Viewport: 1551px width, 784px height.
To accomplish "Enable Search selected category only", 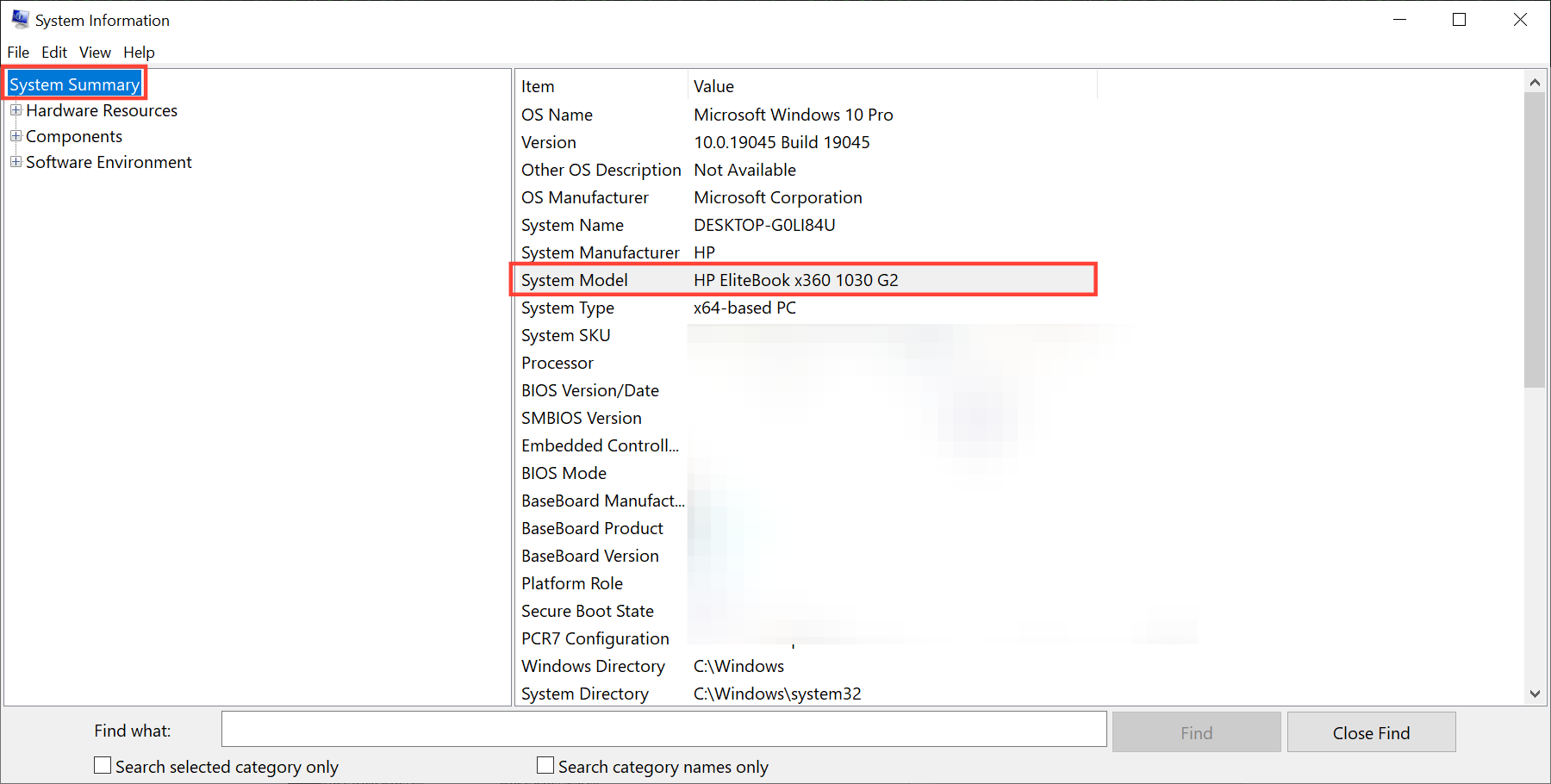I will click(x=102, y=764).
